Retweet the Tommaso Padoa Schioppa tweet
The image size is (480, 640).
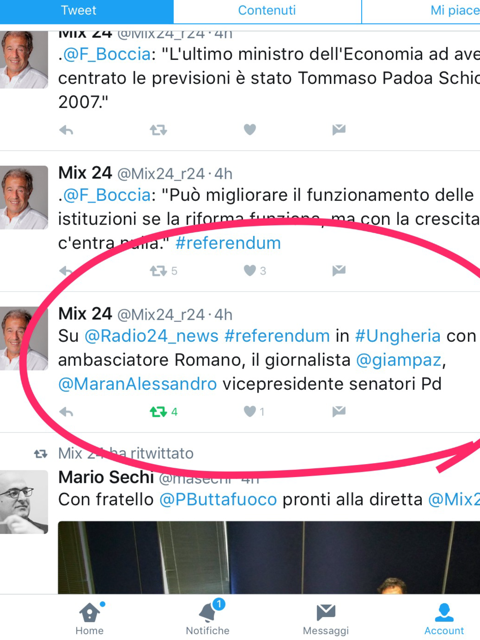tap(158, 130)
